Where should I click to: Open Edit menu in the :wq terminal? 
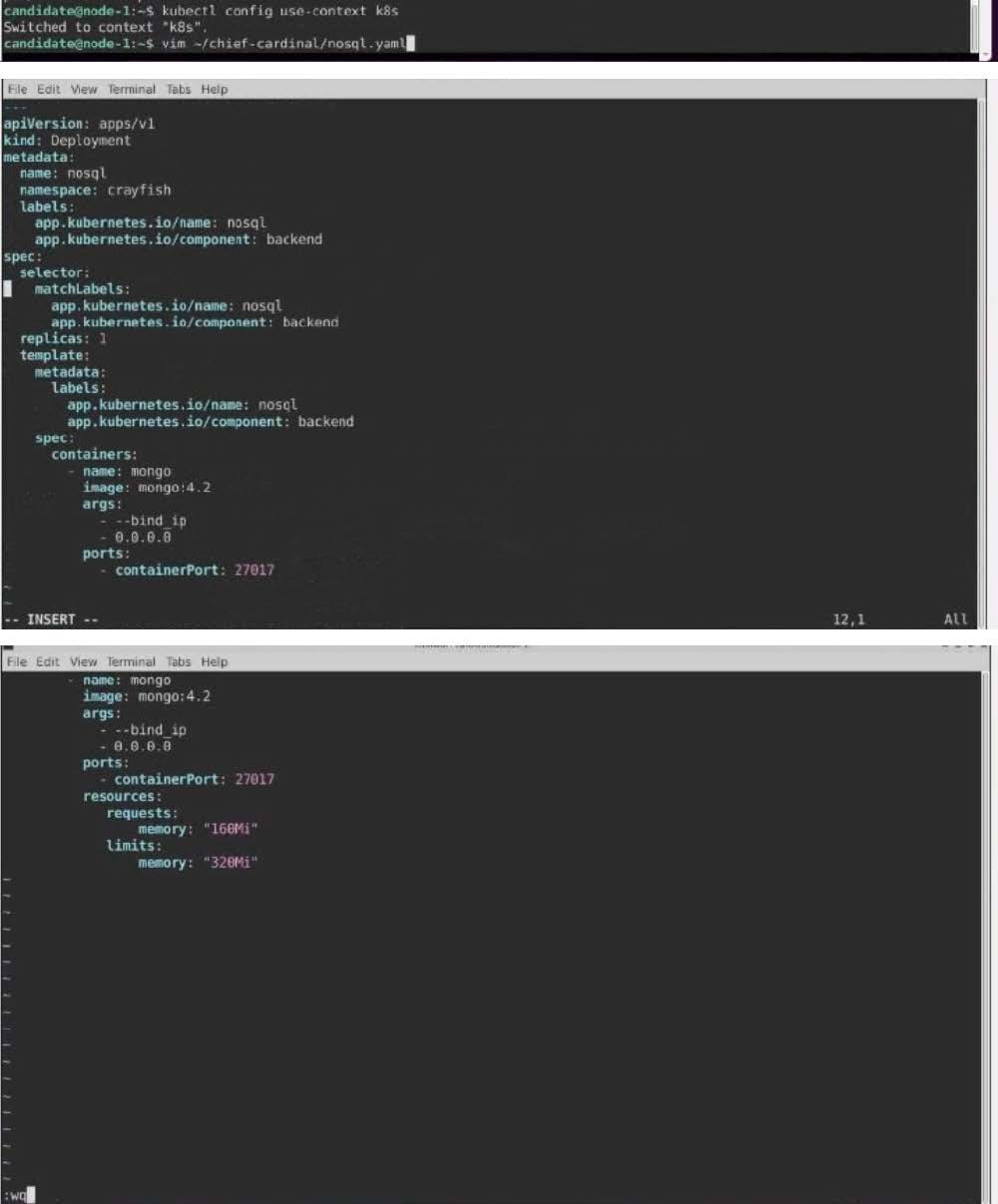click(x=48, y=661)
